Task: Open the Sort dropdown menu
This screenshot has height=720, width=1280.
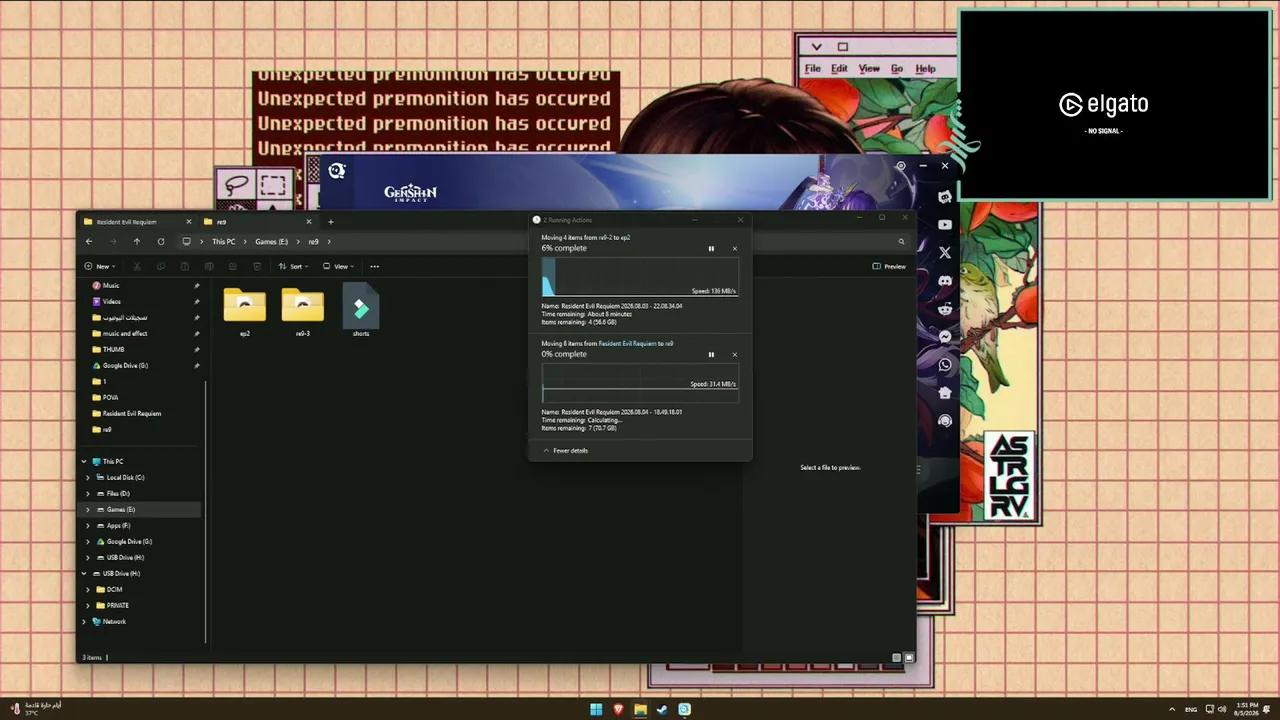Action: point(293,266)
